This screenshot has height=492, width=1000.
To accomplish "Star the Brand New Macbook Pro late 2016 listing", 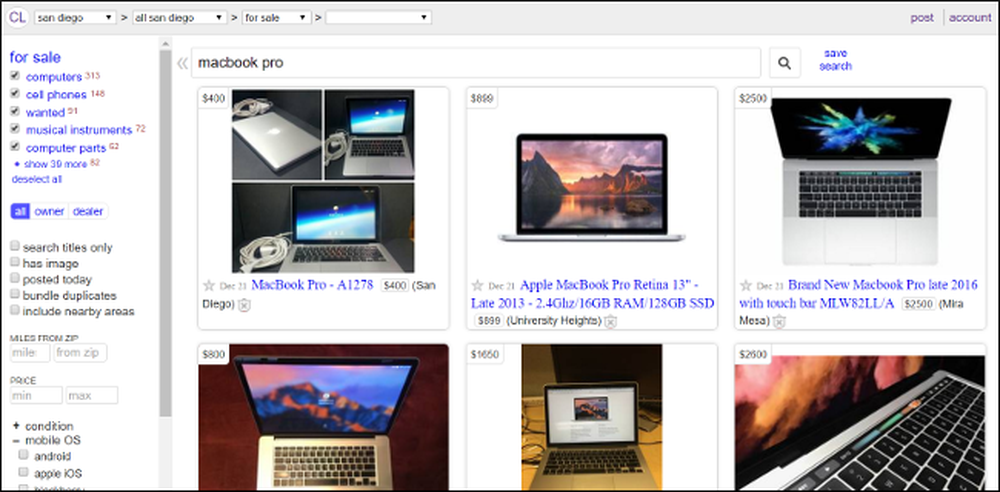I will tap(746, 285).
